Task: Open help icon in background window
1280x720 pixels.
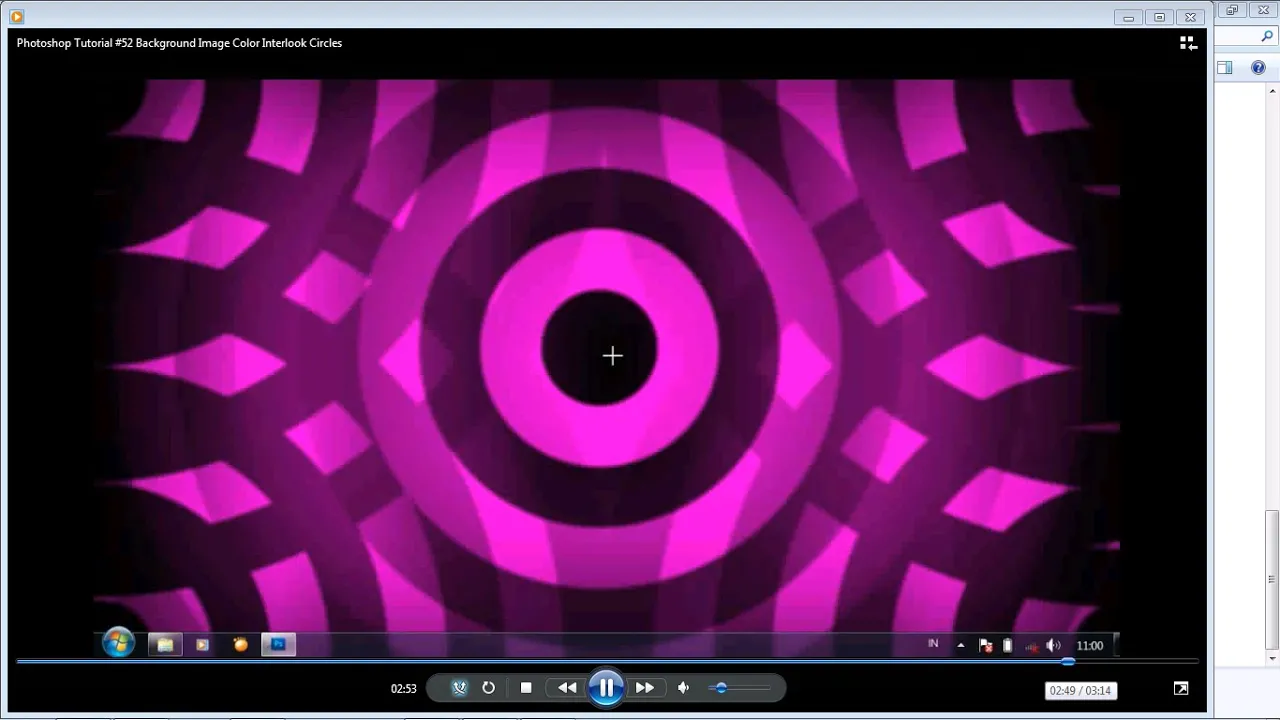Action: pos(1258,68)
